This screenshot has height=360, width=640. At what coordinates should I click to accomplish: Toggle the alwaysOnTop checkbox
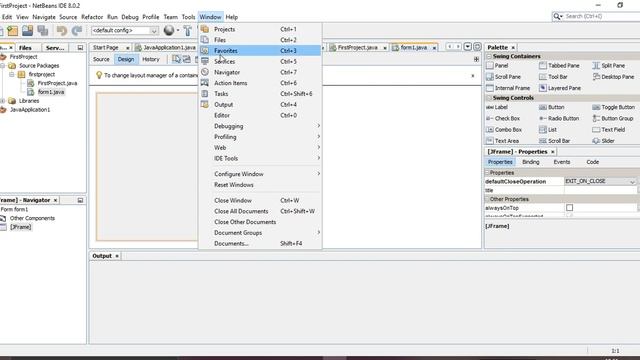click(569, 208)
